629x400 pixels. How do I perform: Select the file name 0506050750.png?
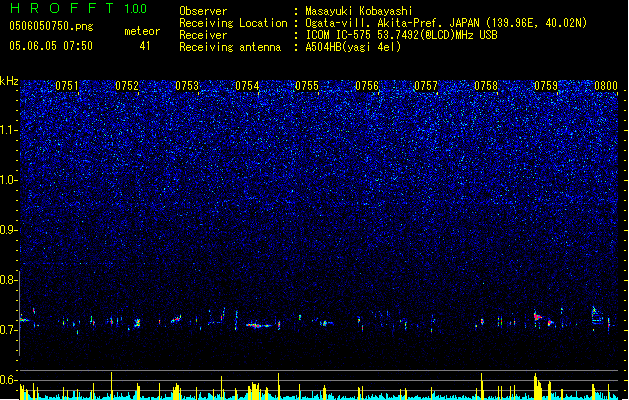coord(51,26)
